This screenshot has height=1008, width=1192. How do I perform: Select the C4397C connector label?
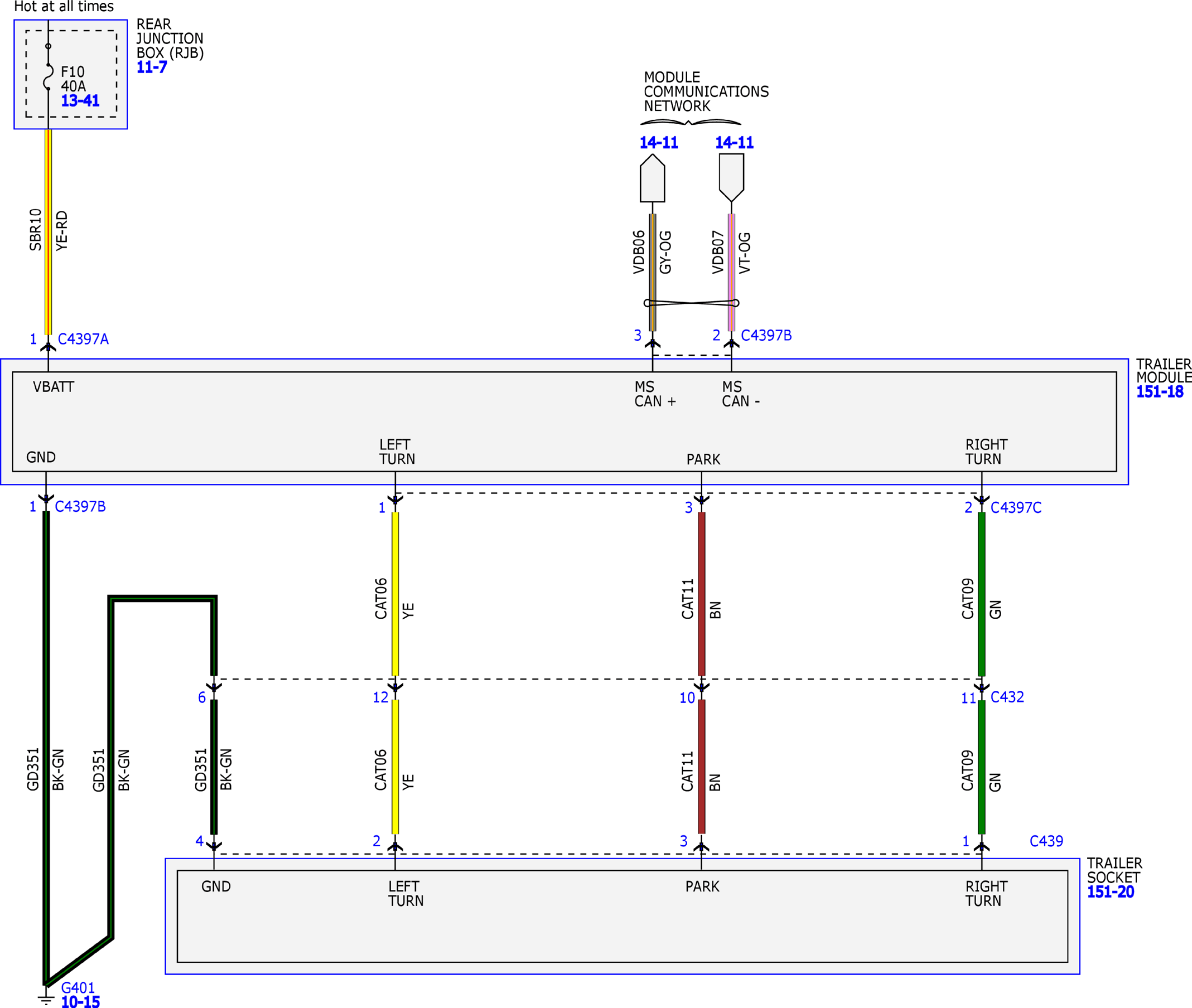point(1016,507)
